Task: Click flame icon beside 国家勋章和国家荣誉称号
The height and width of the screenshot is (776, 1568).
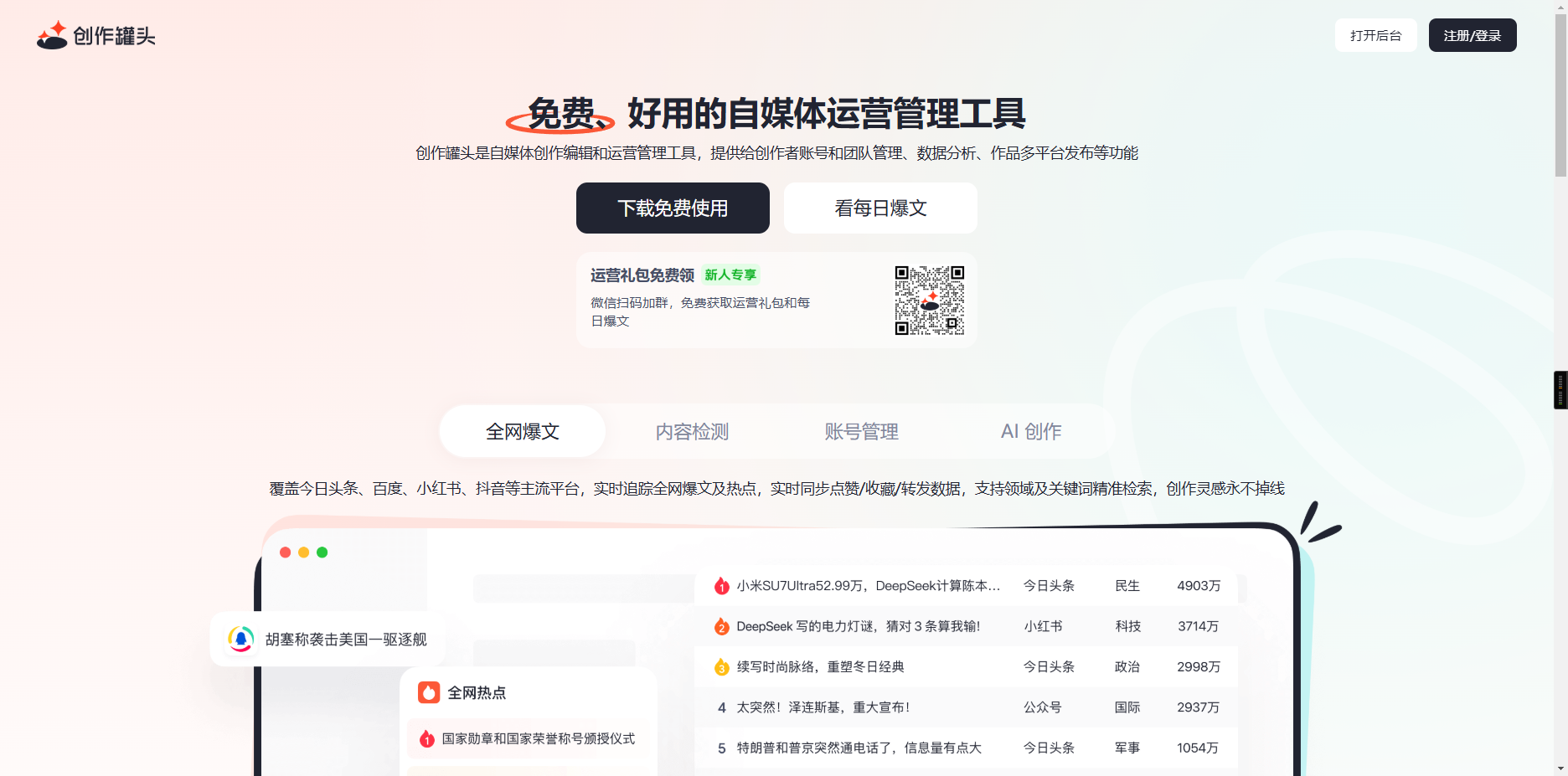Action: 427,739
